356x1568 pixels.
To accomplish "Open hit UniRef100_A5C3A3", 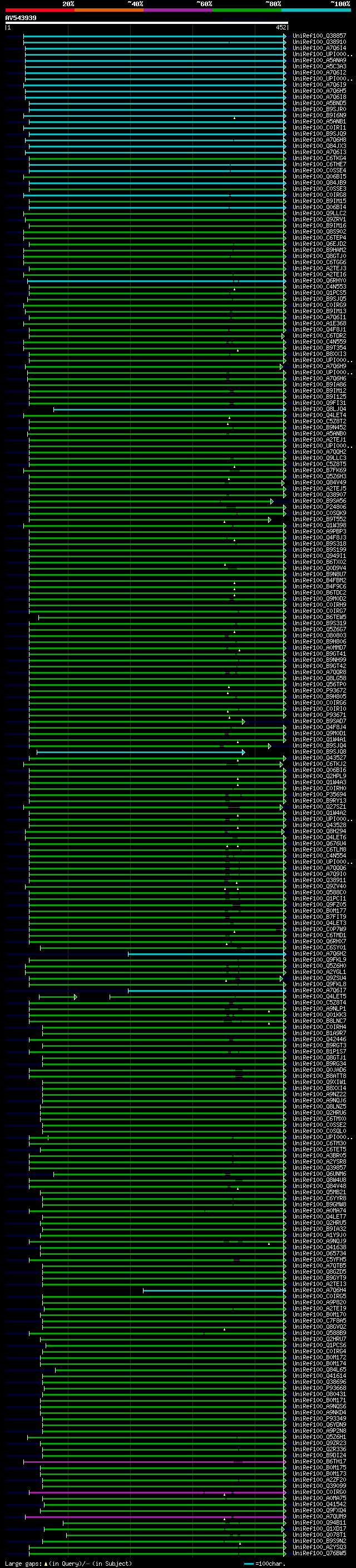I will click(319, 66).
